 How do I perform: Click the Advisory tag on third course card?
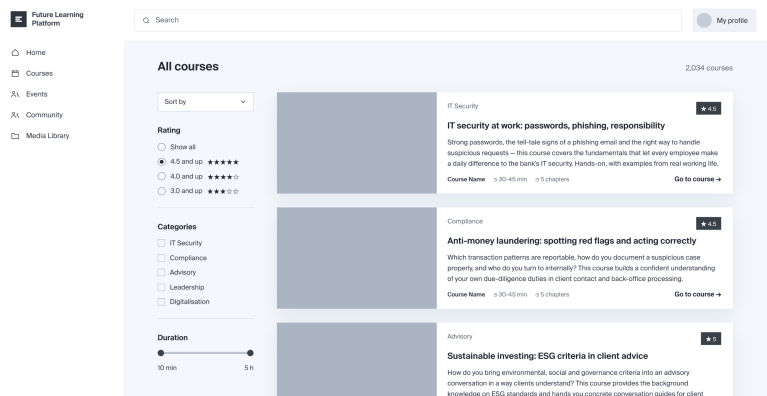click(x=459, y=336)
